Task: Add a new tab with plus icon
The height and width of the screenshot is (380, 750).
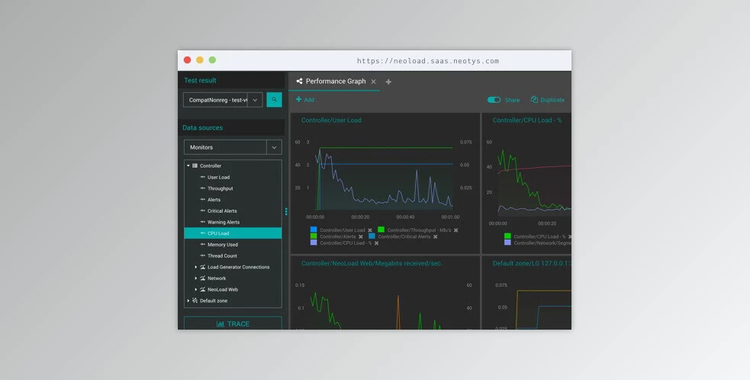Action: (388, 82)
